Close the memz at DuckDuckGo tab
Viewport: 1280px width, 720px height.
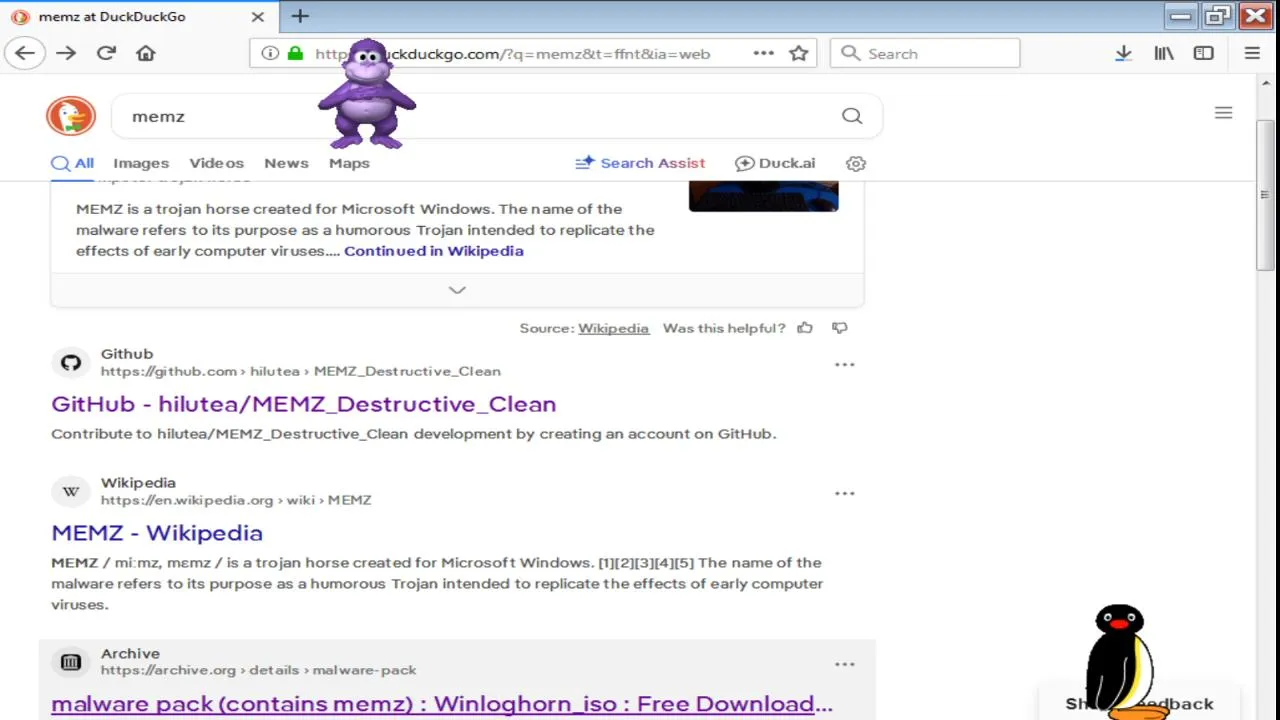click(x=257, y=16)
